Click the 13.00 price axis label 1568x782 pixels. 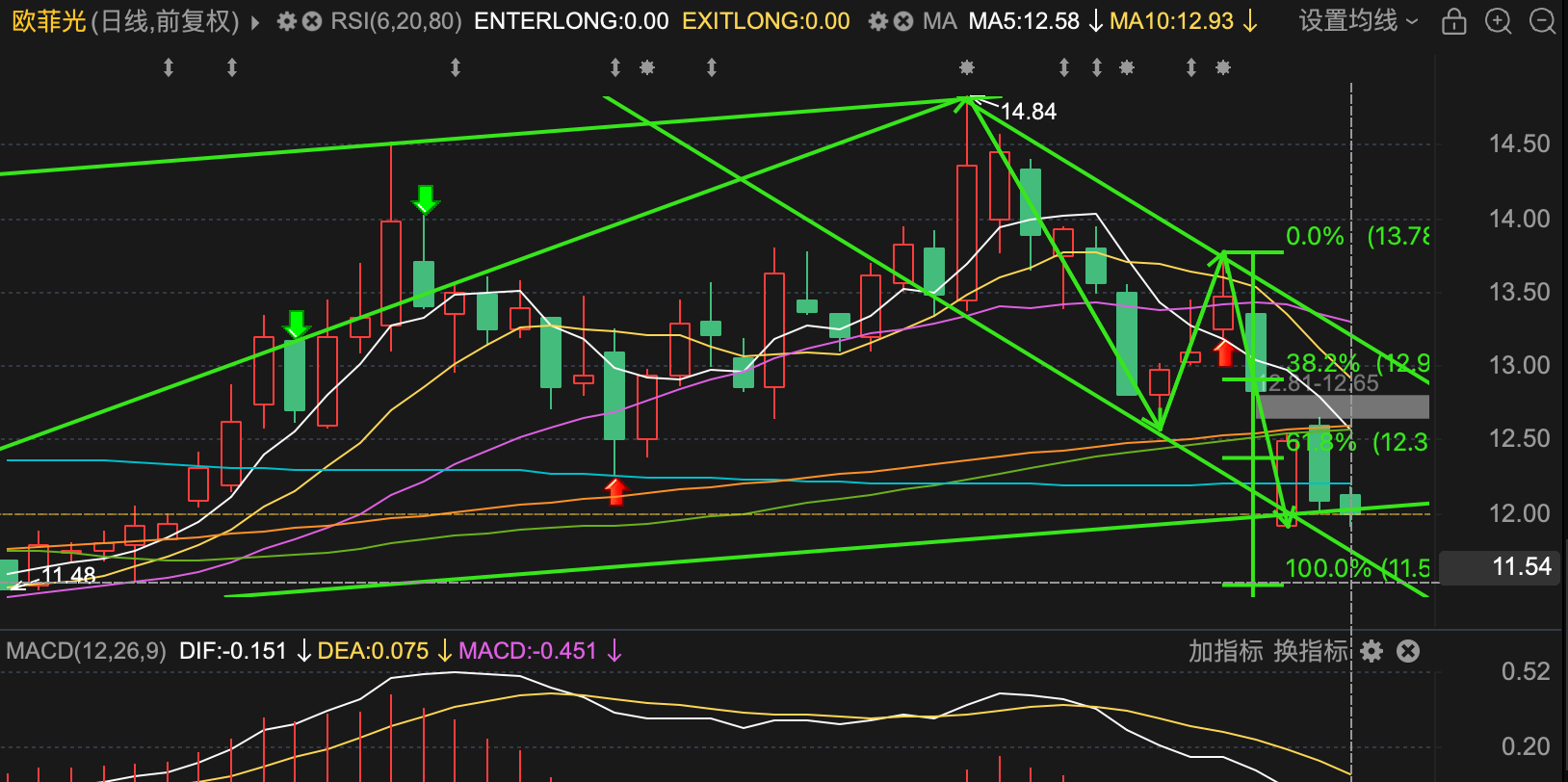[1519, 365]
